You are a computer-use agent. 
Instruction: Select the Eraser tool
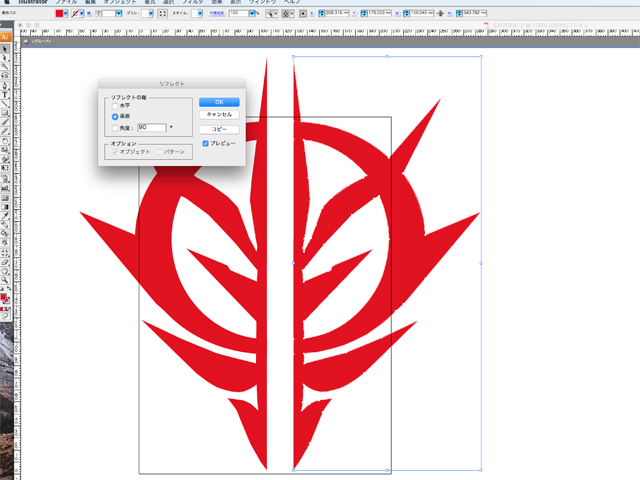5,262
